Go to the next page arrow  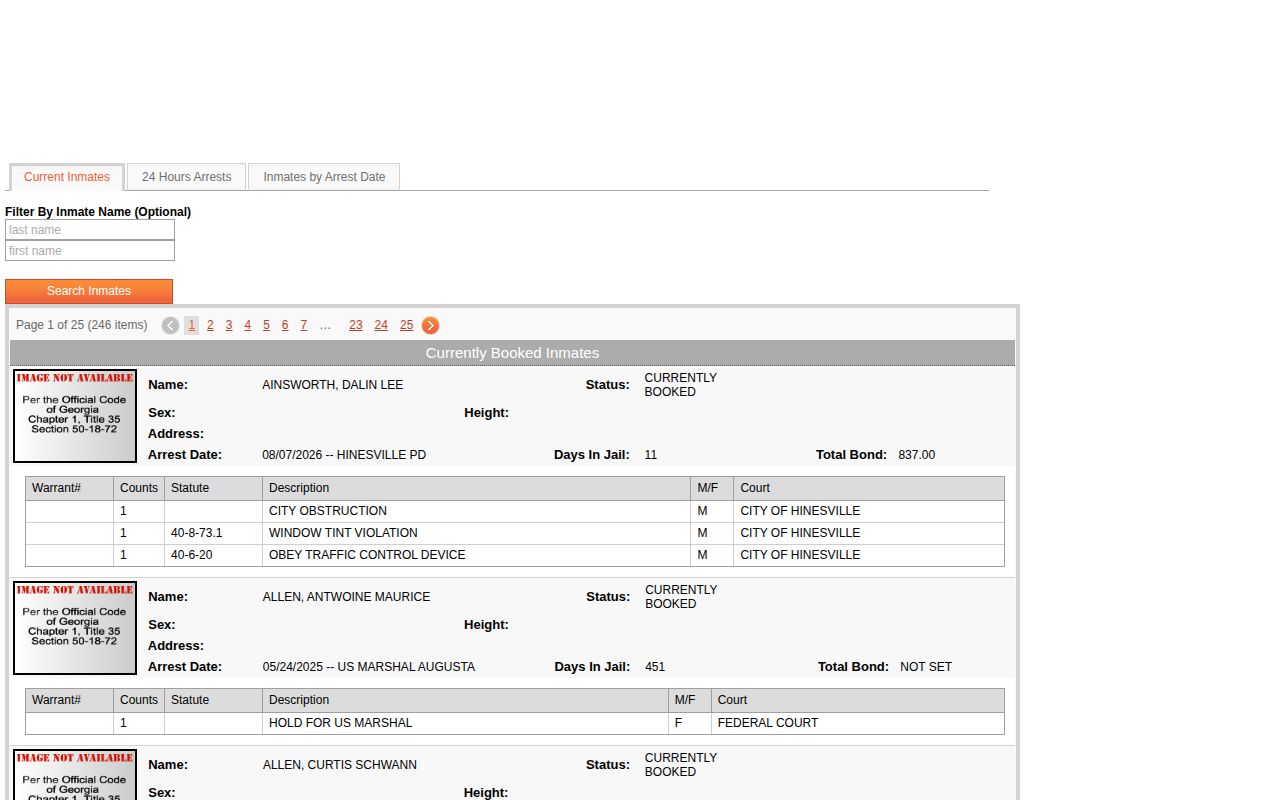430,325
